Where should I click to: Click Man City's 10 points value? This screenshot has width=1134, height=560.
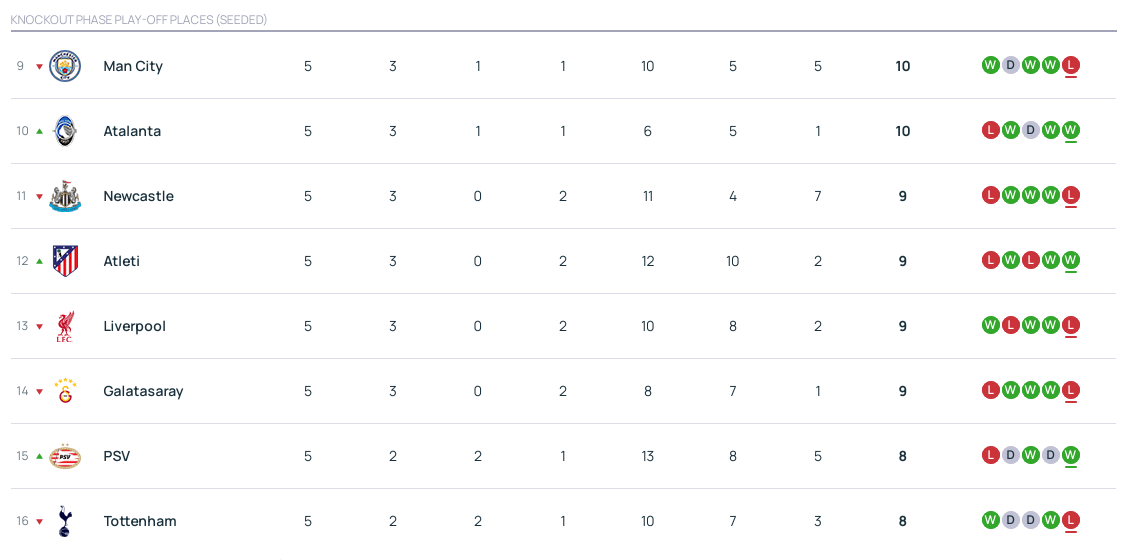click(903, 66)
